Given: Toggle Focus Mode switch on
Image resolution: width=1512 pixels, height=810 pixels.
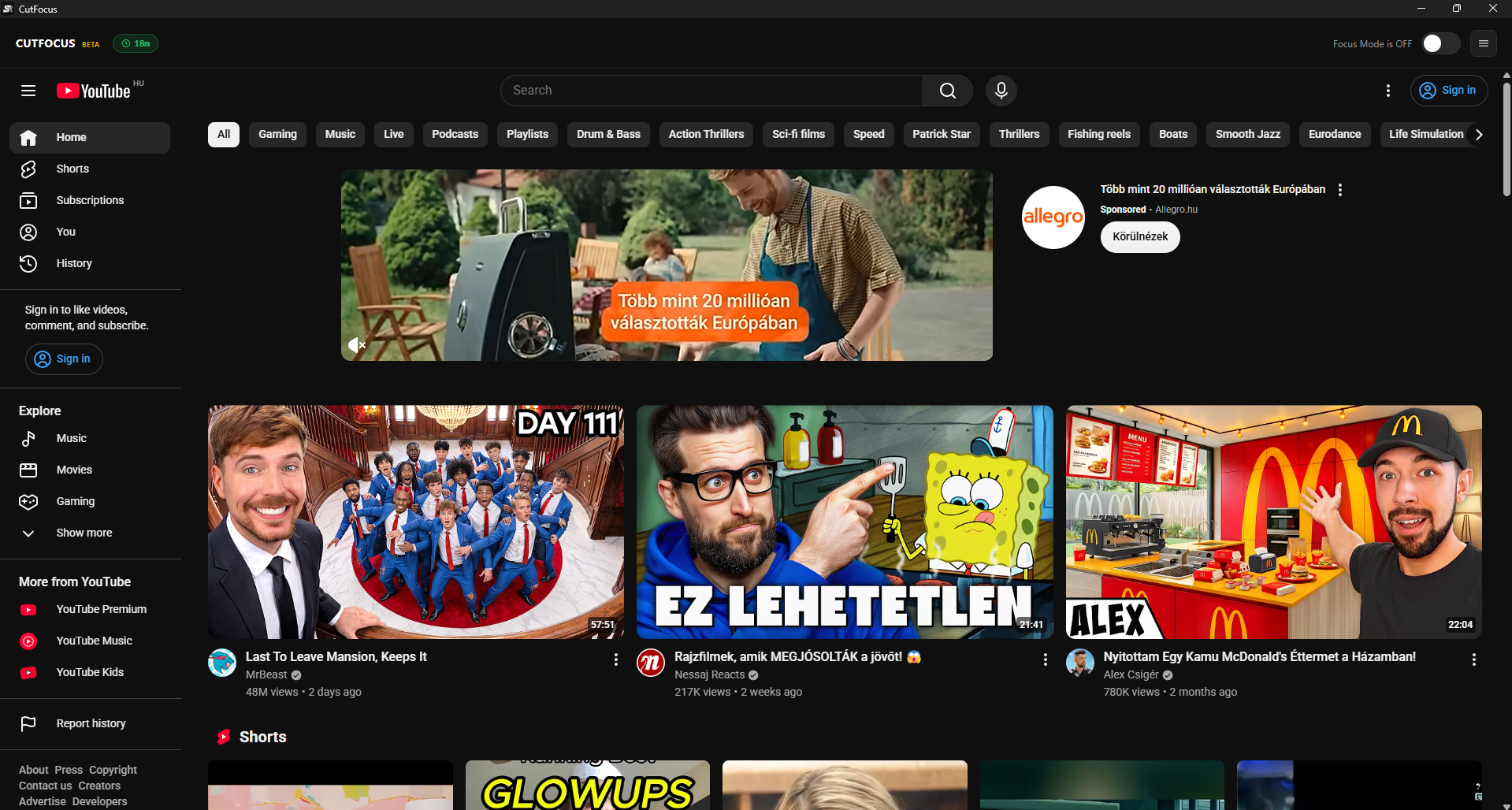Looking at the screenshot, I should tap(1440, 43).
